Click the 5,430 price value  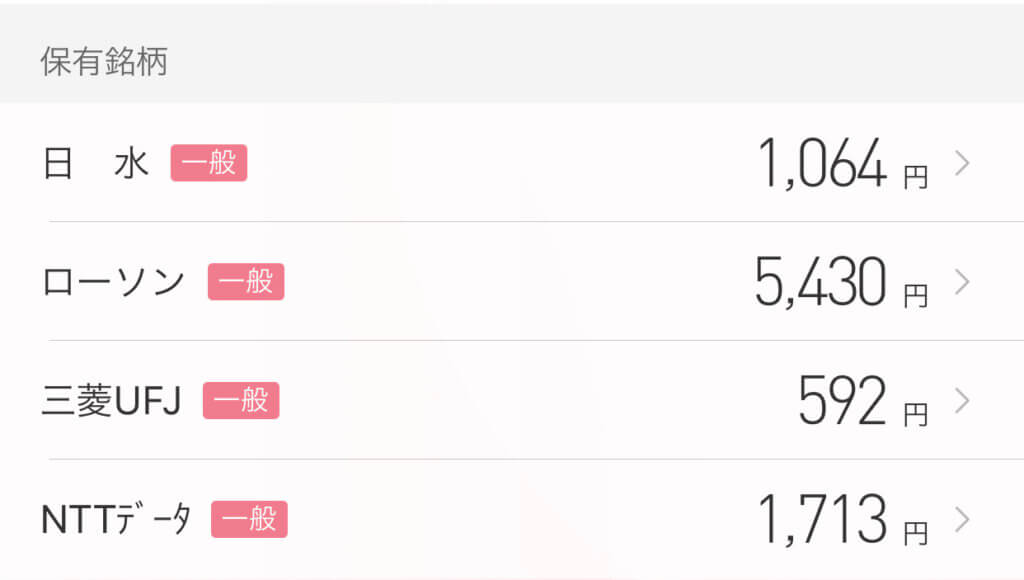tap(820, 282)
